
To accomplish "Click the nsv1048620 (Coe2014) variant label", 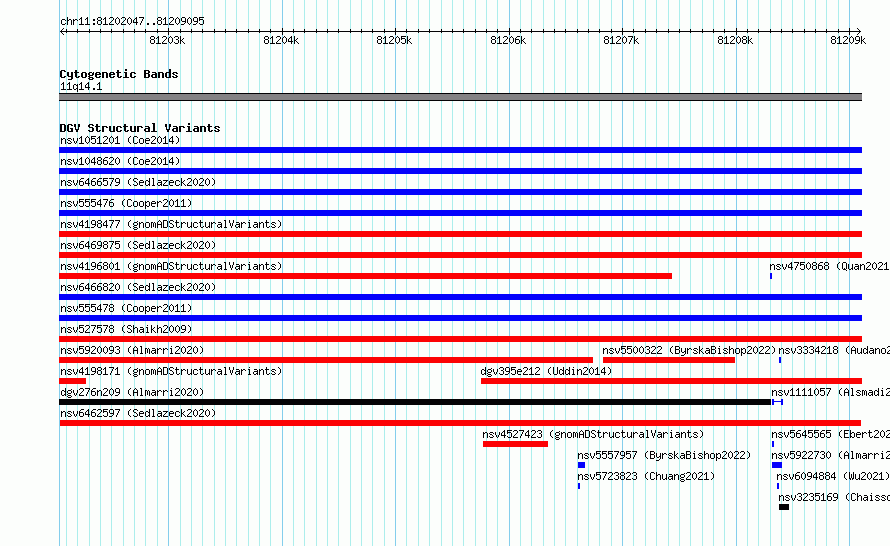I will click(x=120, y=161).
